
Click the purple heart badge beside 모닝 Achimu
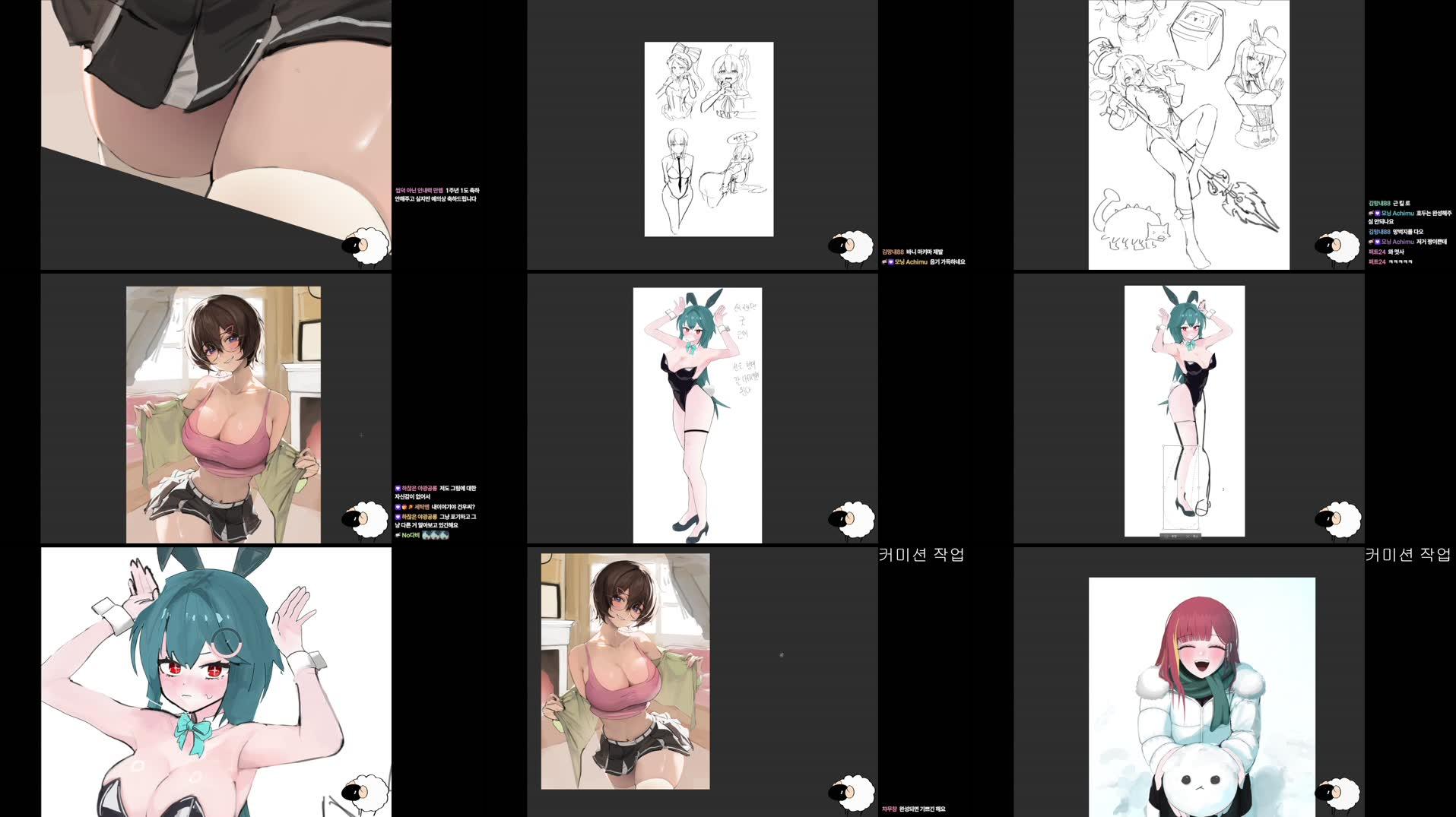click(x=1378, y=214)
